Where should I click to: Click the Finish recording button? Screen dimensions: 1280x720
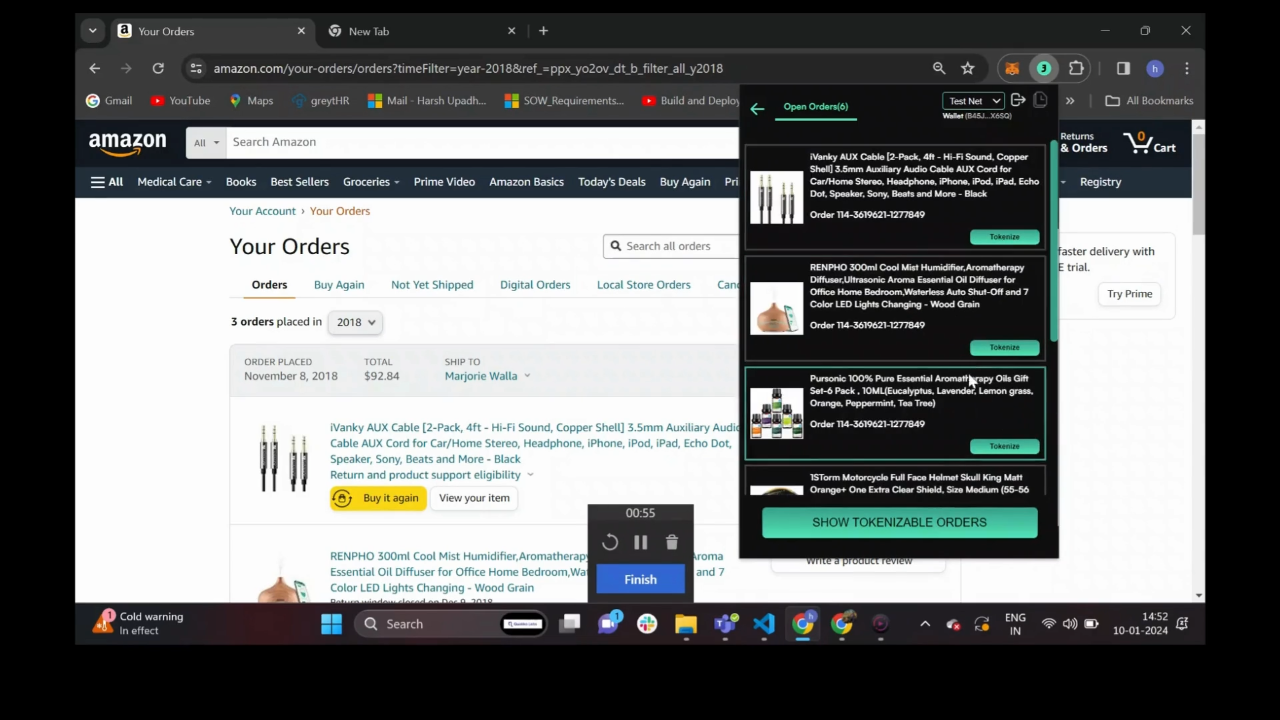click(x=641, y=580)
